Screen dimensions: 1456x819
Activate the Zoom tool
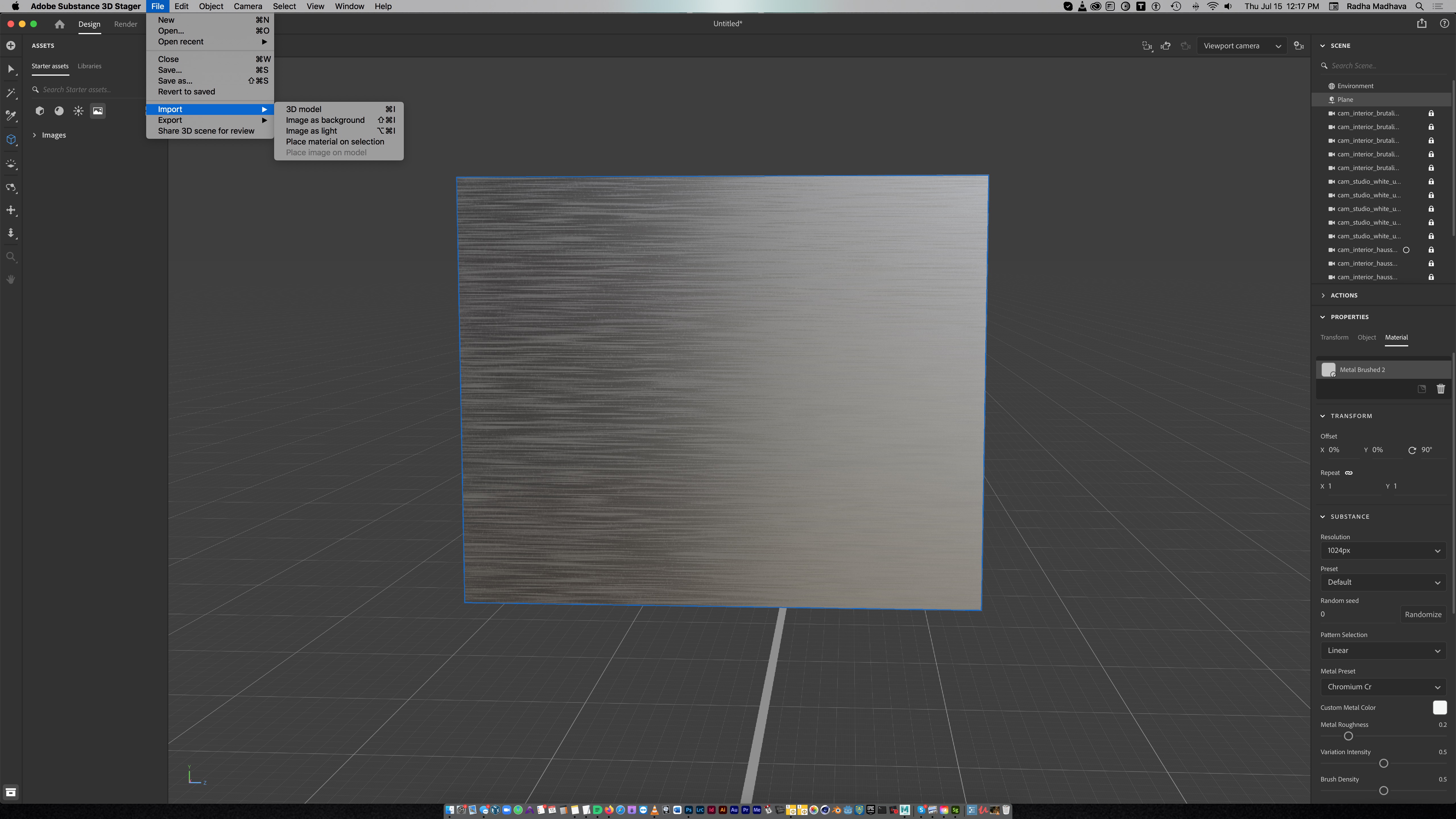click(11, 256)
